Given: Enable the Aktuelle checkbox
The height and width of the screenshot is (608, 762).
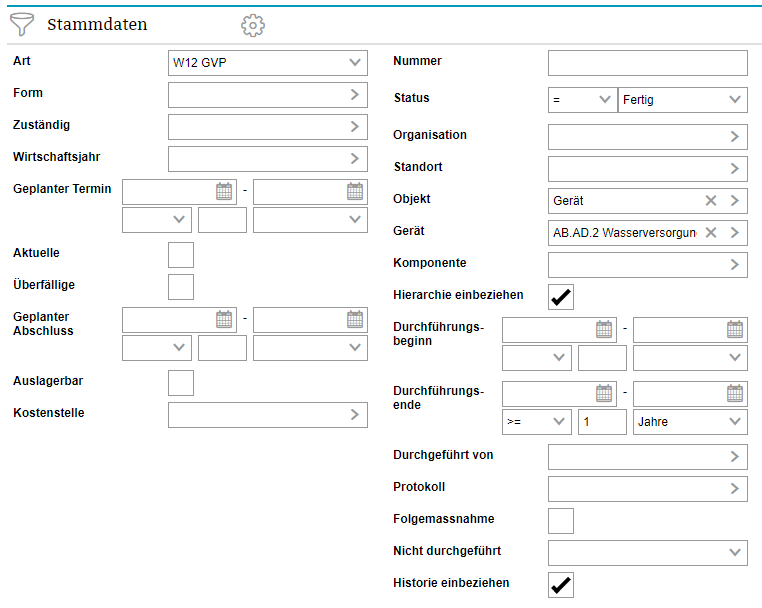Looking at the screenshot, I should pyautogui.click(x=181, y=255).
